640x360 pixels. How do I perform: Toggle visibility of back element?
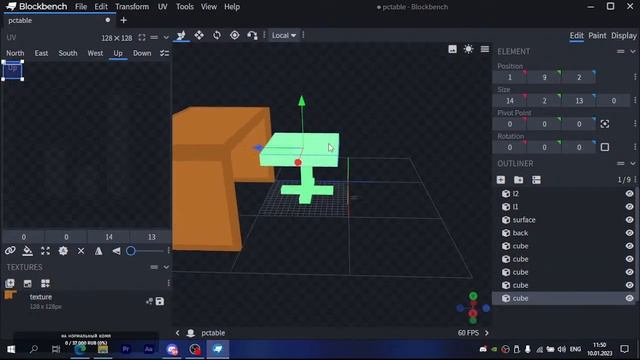tap(629, 233)
